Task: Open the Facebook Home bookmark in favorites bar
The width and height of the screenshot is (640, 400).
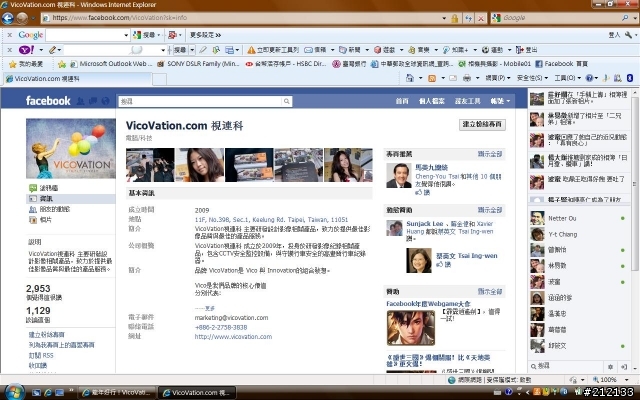Action: tap(561, 64)
